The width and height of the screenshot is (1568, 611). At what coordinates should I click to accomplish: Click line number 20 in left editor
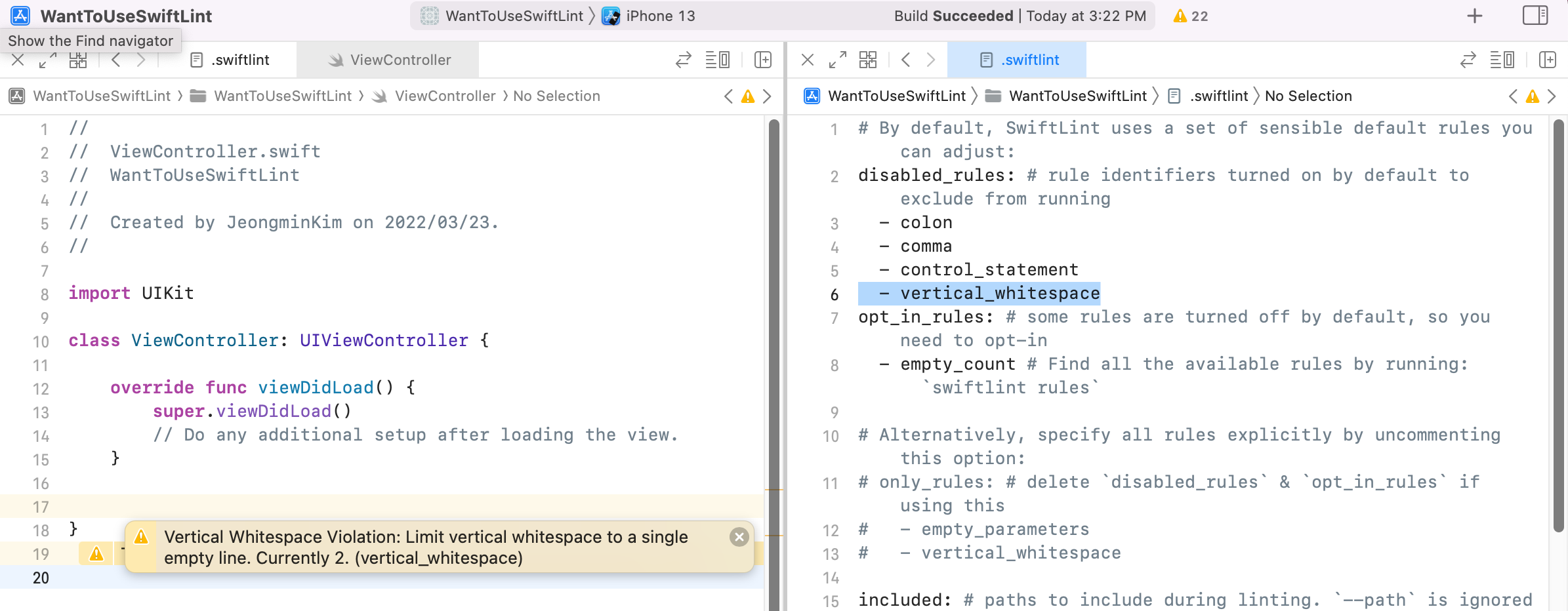tap(41, 578)
